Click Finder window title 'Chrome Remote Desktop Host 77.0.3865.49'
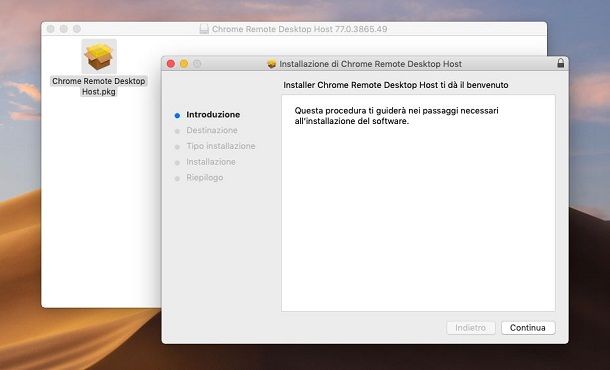The image size is (610, 370). 300,29
